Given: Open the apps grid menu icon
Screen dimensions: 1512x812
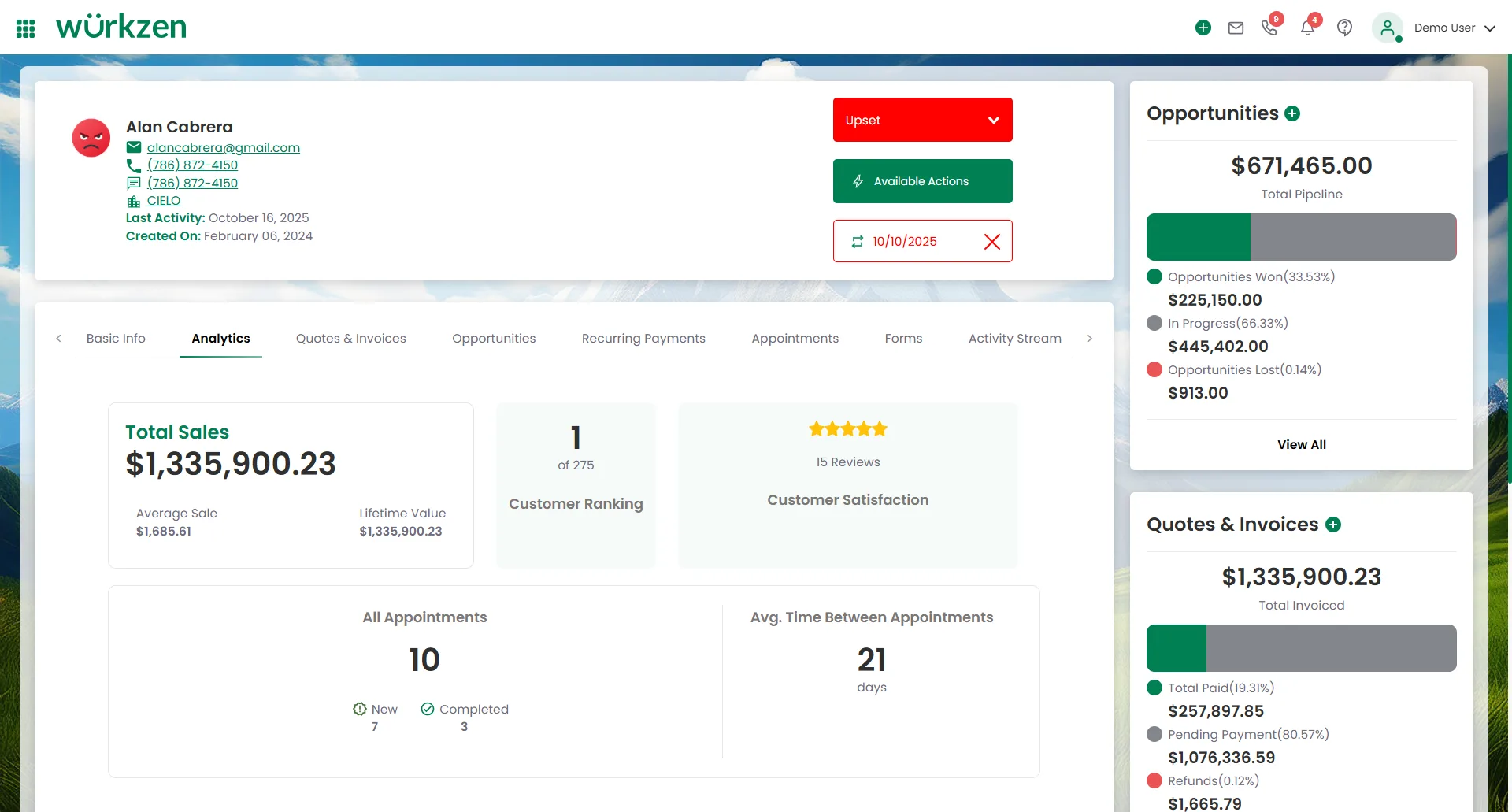Looking at the screenshot, I should point(25,28).
